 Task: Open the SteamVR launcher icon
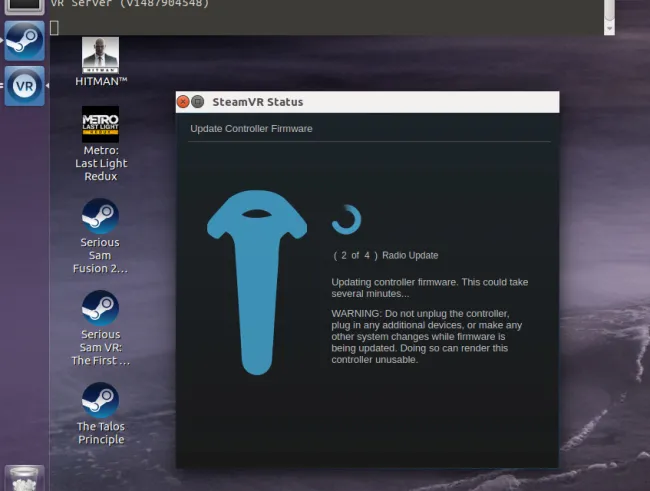tap(24, 86)
